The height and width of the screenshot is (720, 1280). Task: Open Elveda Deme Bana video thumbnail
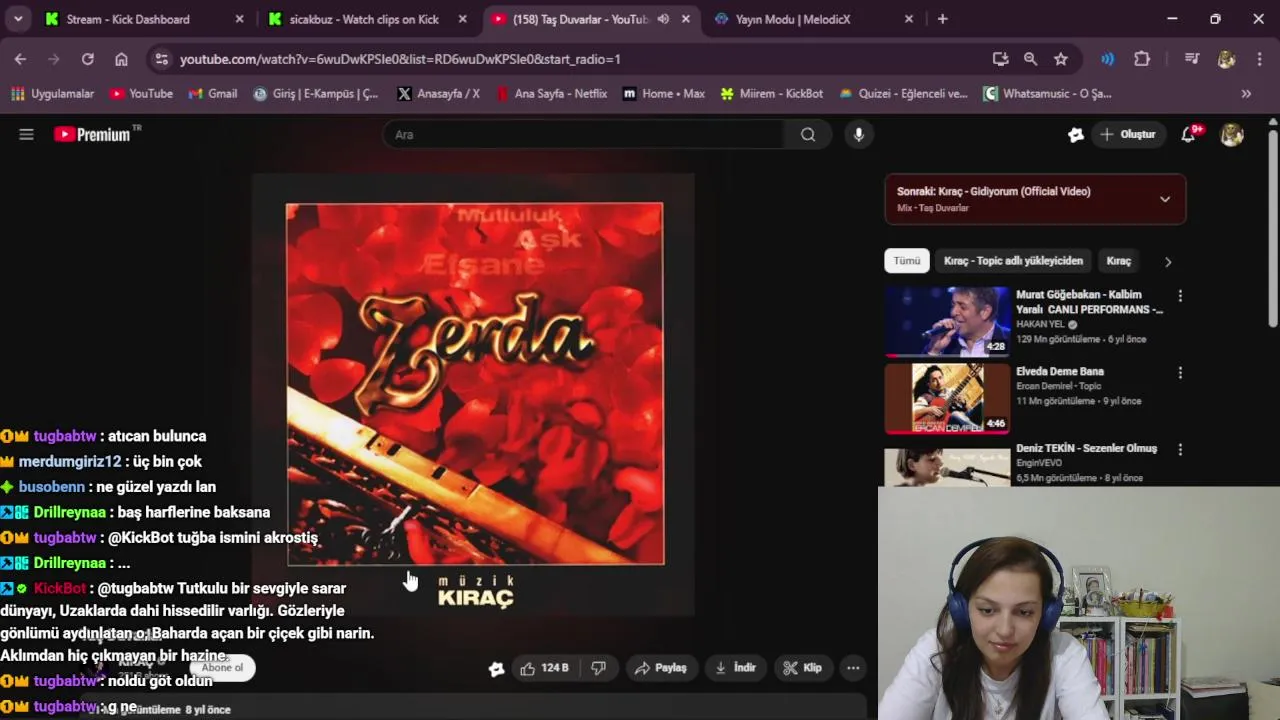coord(947,398)
